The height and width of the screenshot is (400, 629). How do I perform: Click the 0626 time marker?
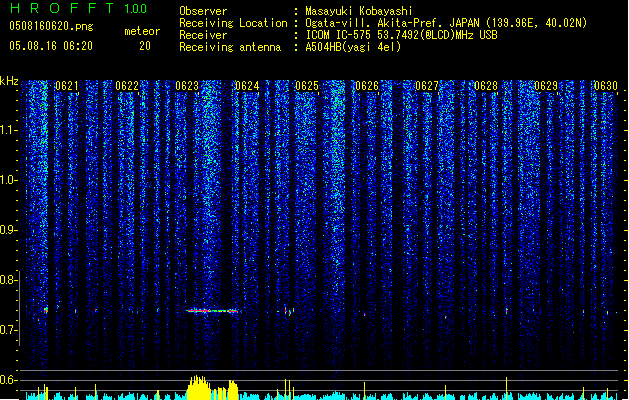click(x=367, y=86)
